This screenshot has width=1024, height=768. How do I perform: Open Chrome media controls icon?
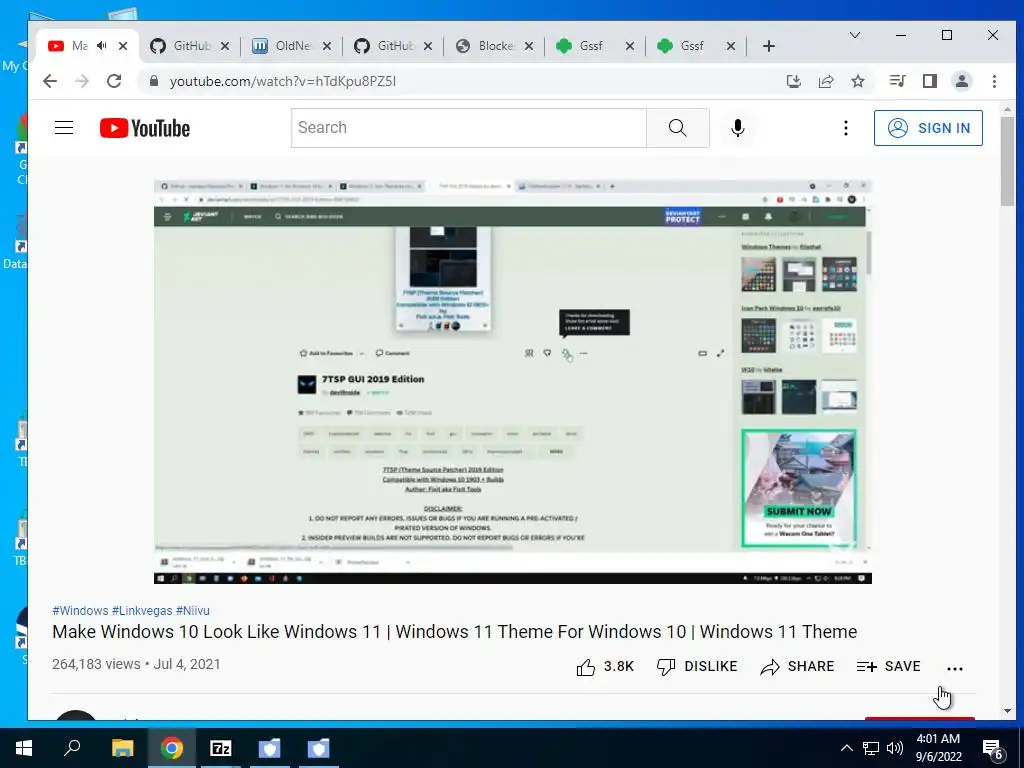click(x=897, y=81)
